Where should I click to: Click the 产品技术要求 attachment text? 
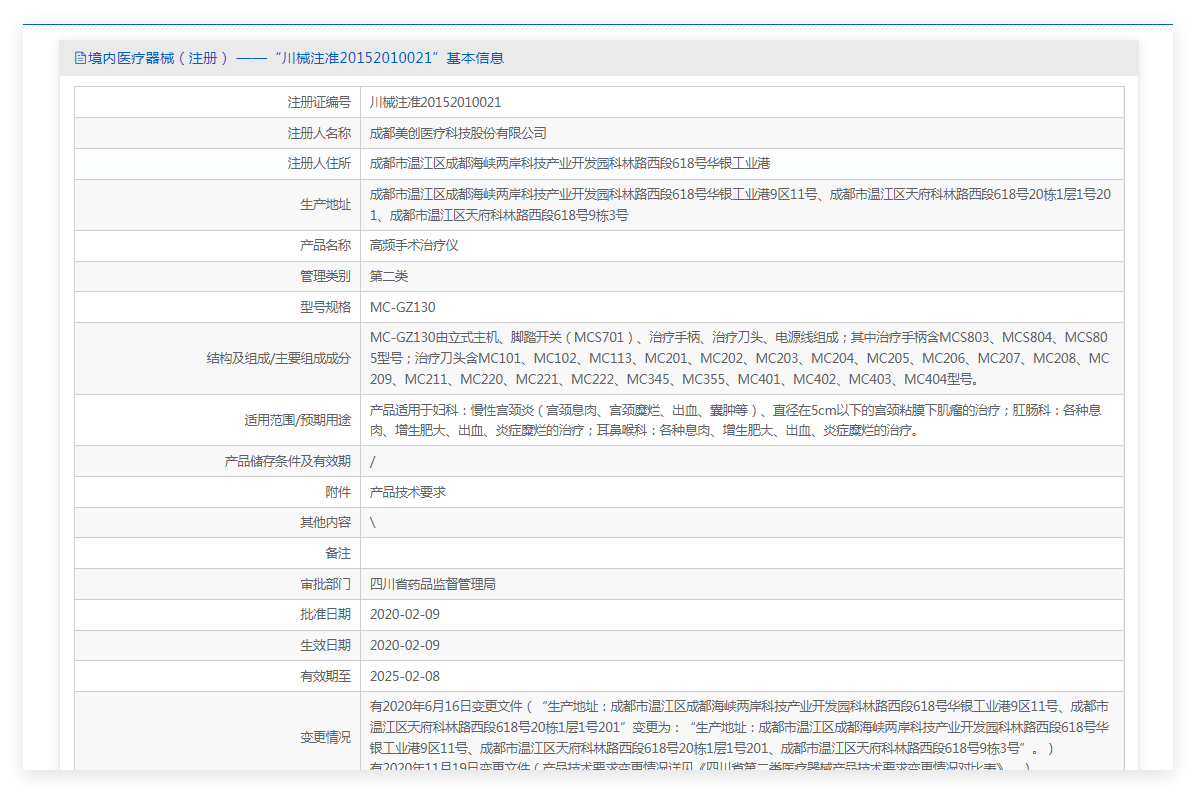click(x=408, y=493)
